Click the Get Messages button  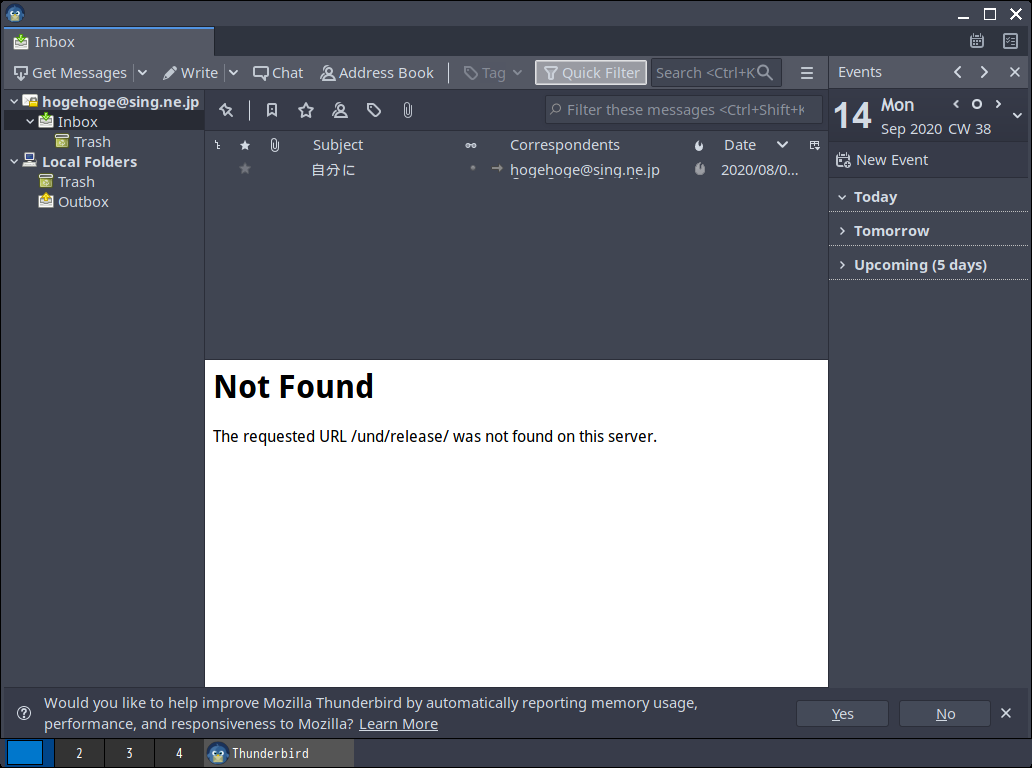point(70,72)
